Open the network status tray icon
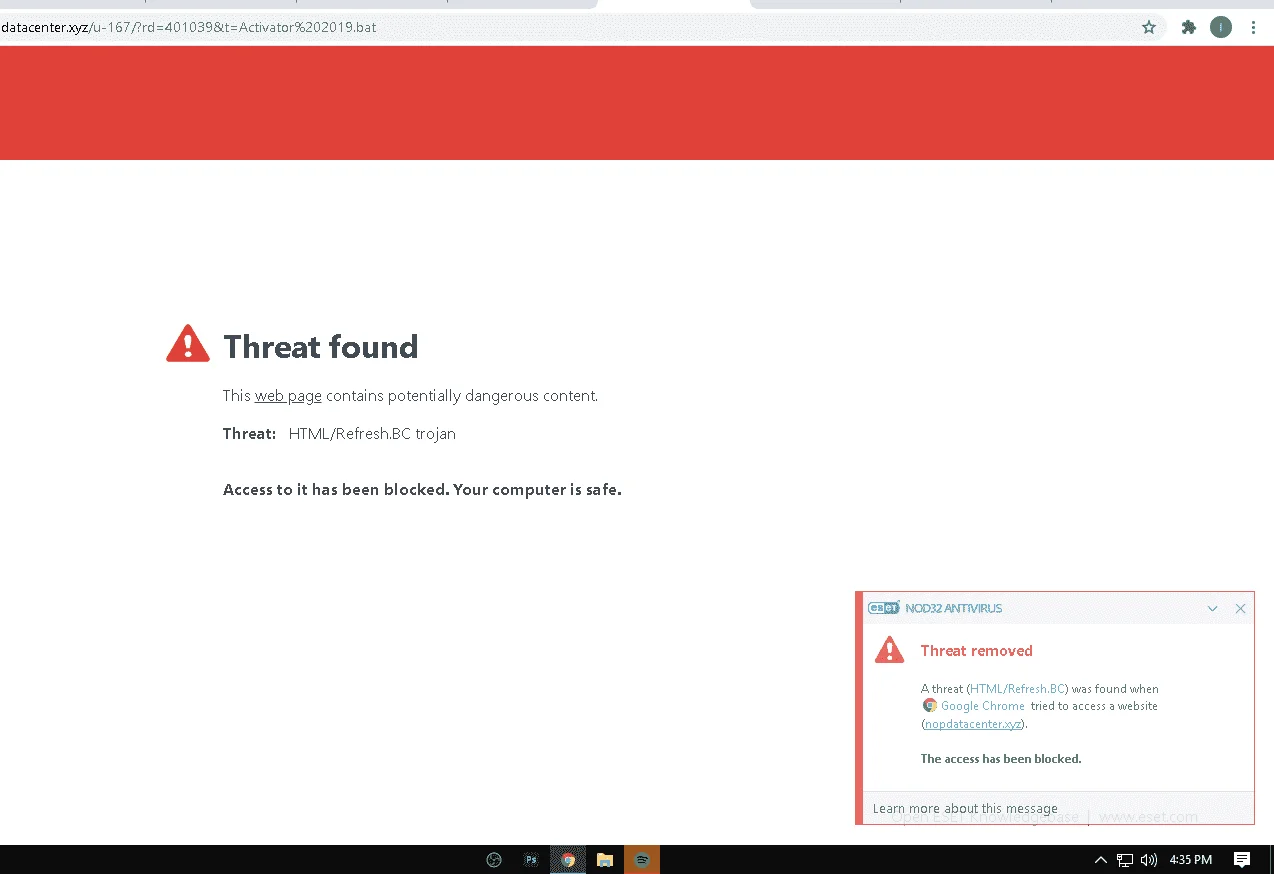Image resolution: width=1274 pixels, height=874 pixels. pos(1125,860)
